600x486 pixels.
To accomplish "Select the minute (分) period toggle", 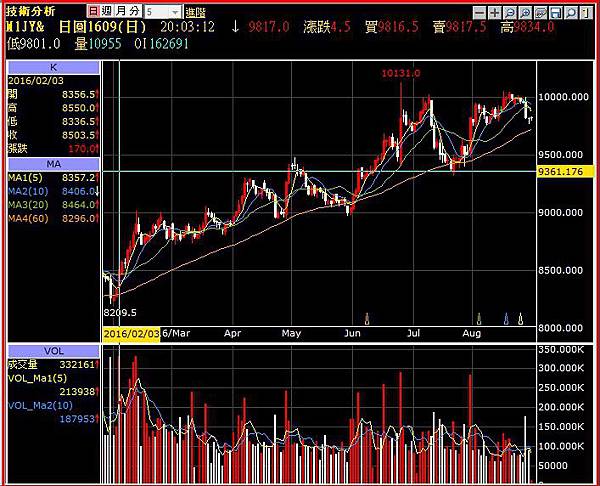I will pyautogui.click(x=134, y=11).
